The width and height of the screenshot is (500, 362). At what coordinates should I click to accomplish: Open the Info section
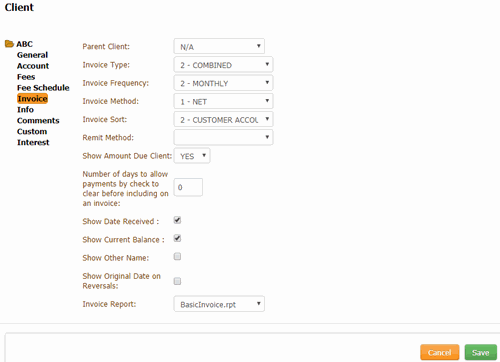pos(25,110)
